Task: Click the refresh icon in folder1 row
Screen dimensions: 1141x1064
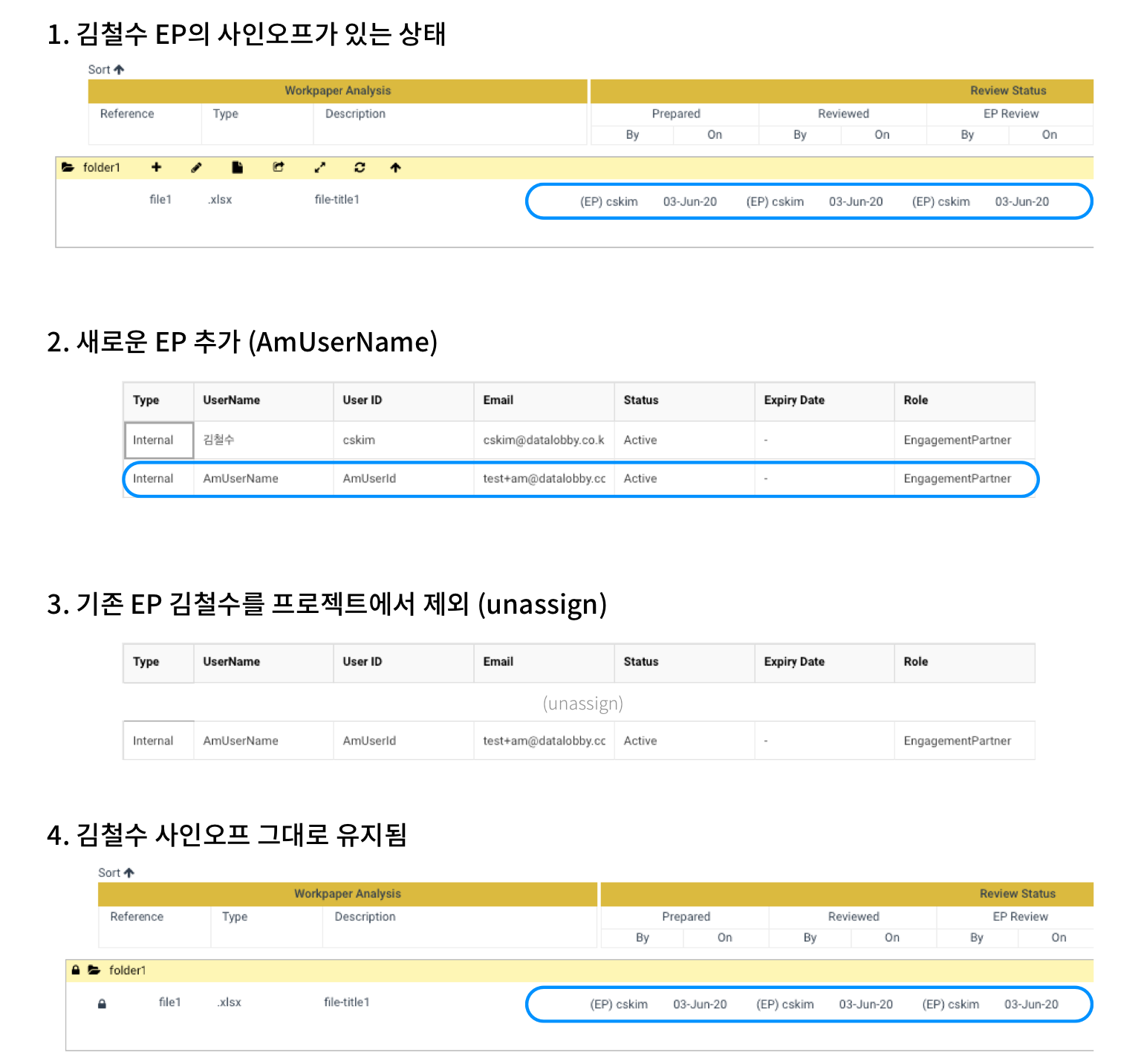Action: coord(360,167)
